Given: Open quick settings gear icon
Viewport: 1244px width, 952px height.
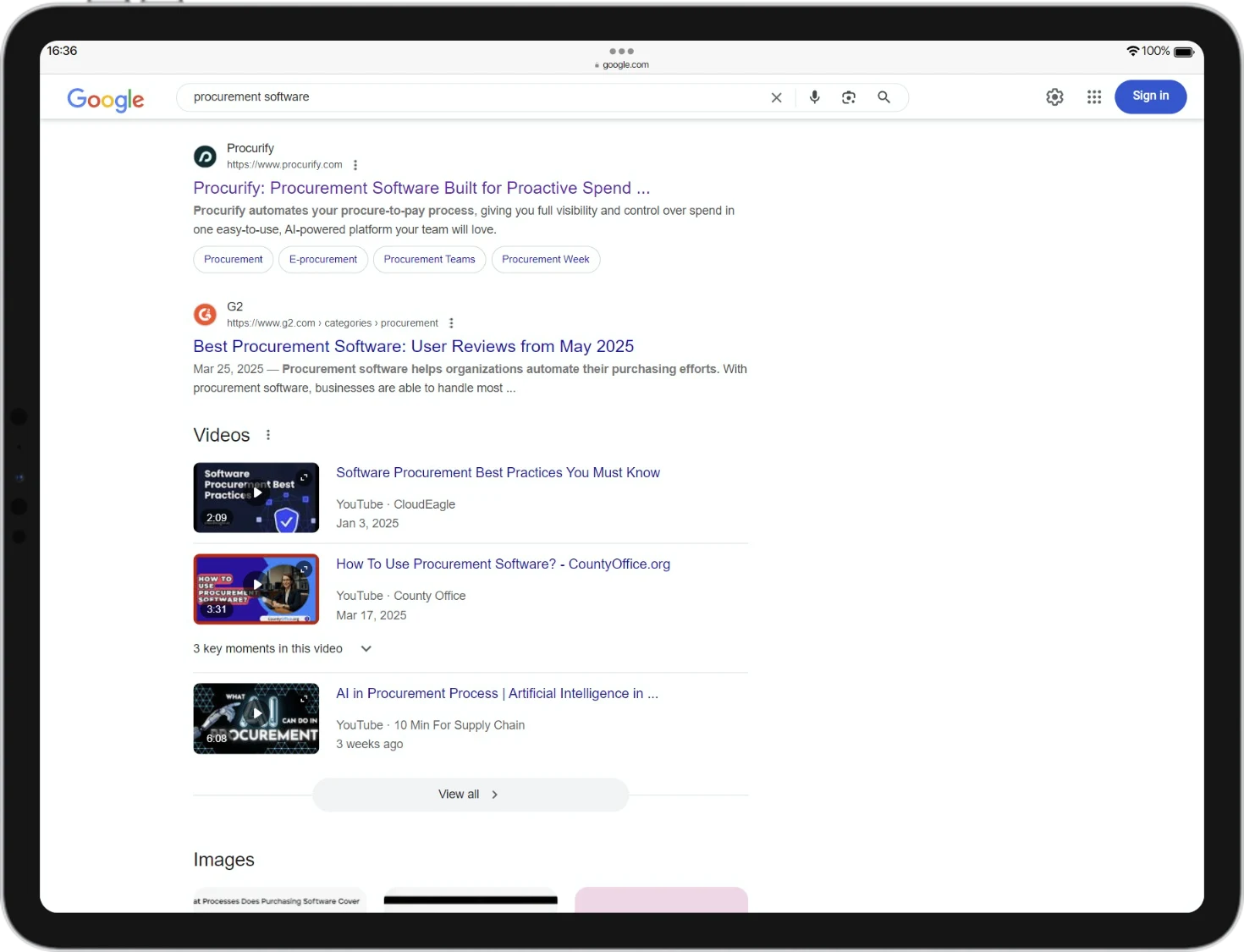Looking at the screenshot, I should [1054, 97].
